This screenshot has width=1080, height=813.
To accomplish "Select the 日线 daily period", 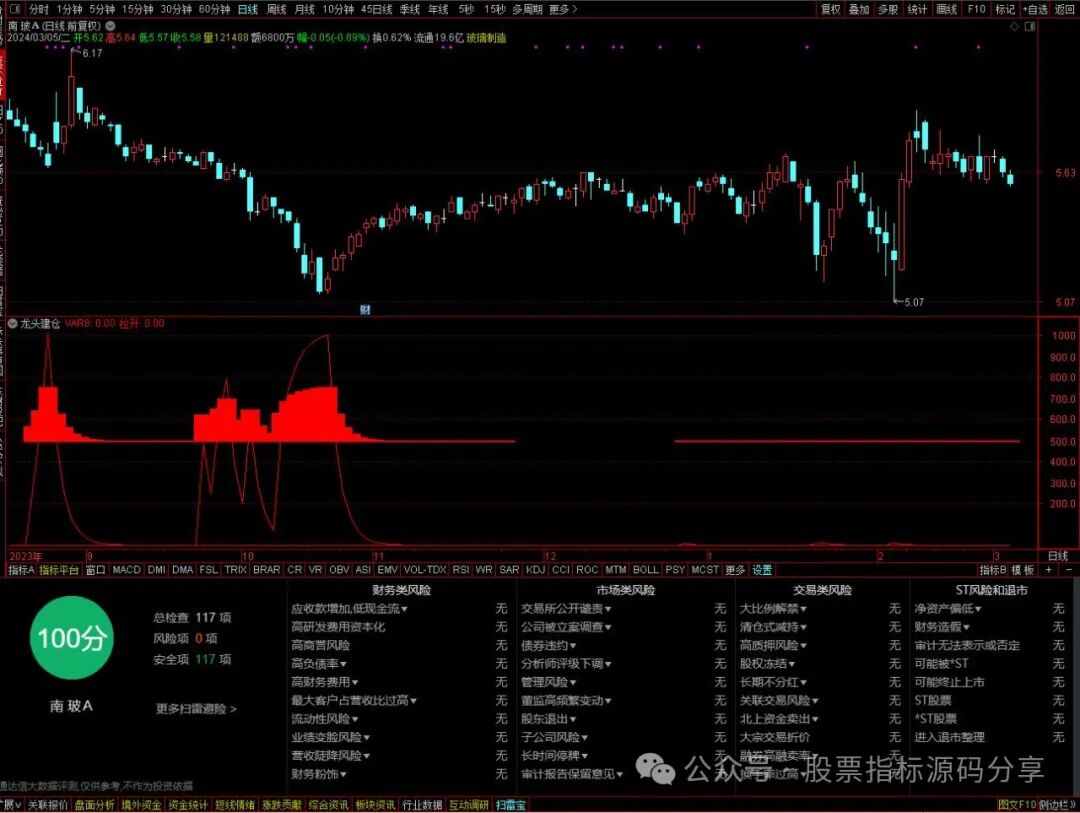I will (247, 9).
